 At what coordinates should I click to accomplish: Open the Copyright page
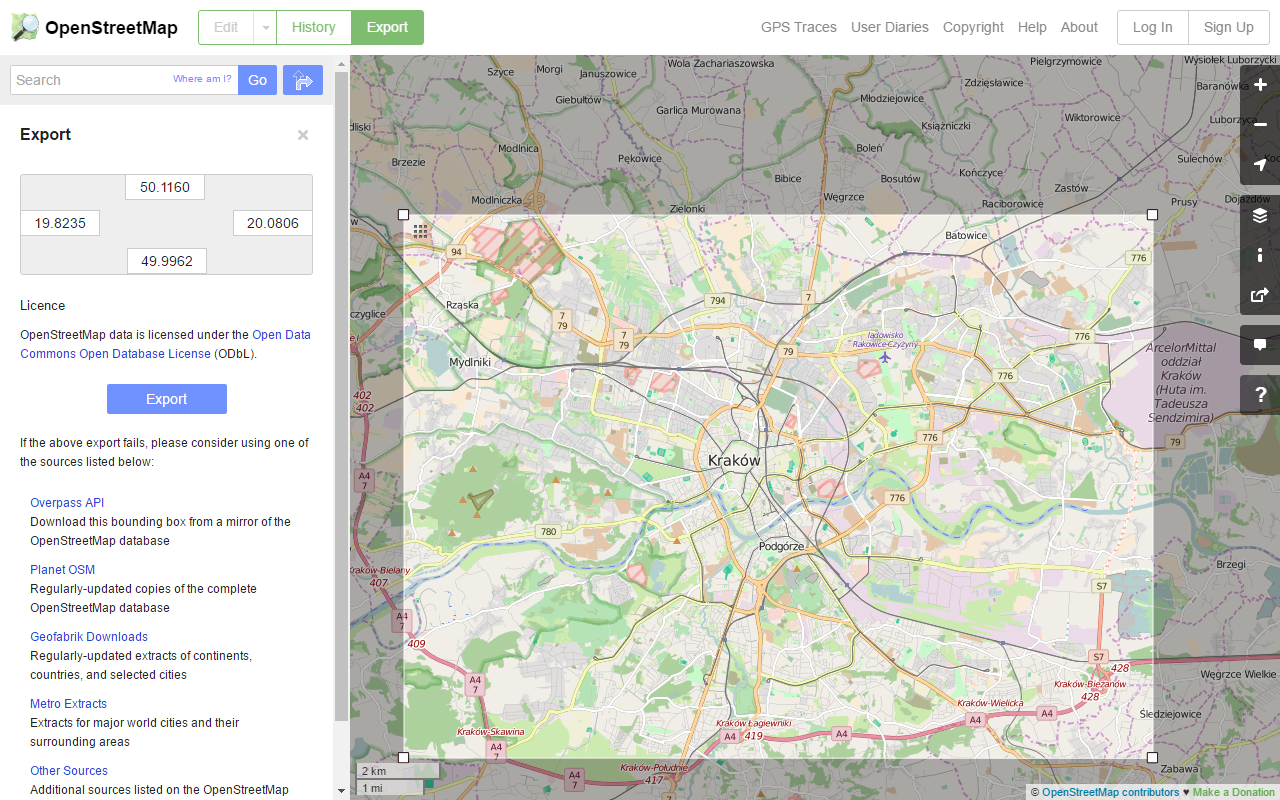click(x=973, y=27)
